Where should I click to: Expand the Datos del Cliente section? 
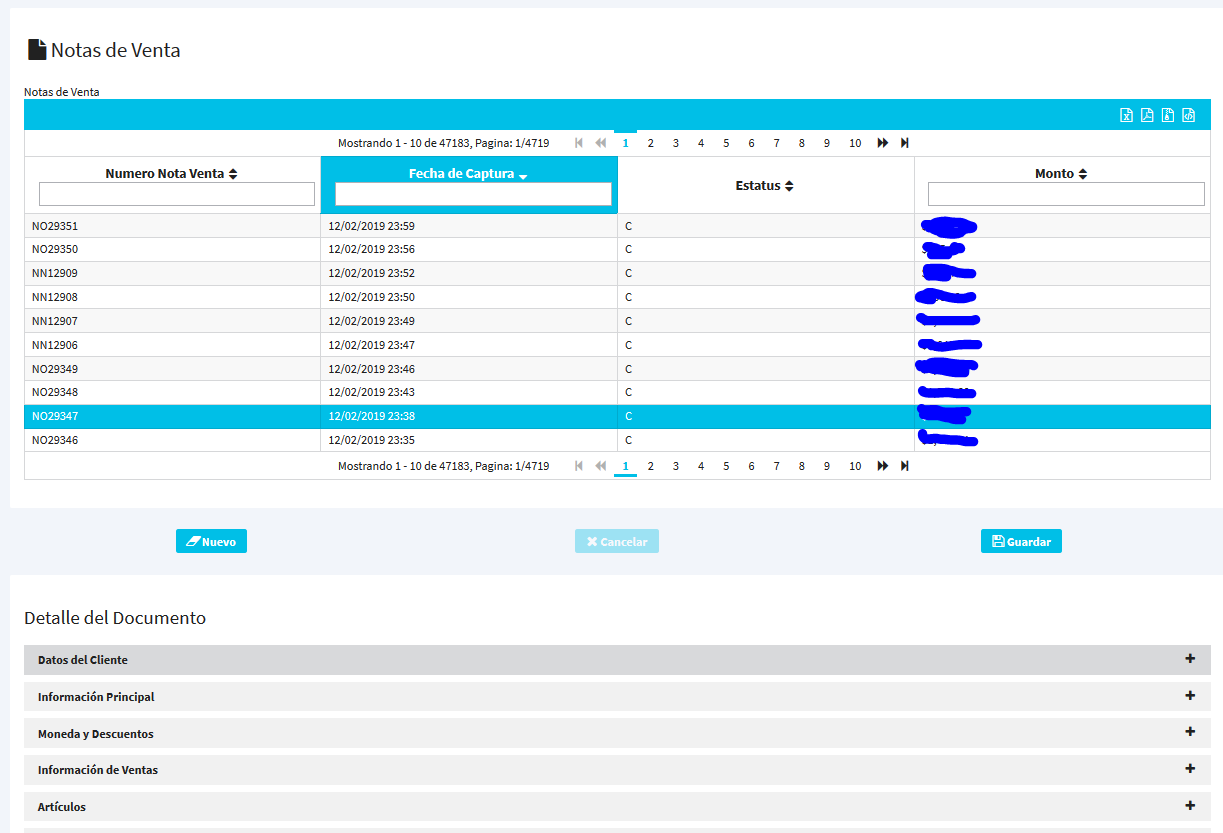pyautogui.click(x=1190, y=659)
